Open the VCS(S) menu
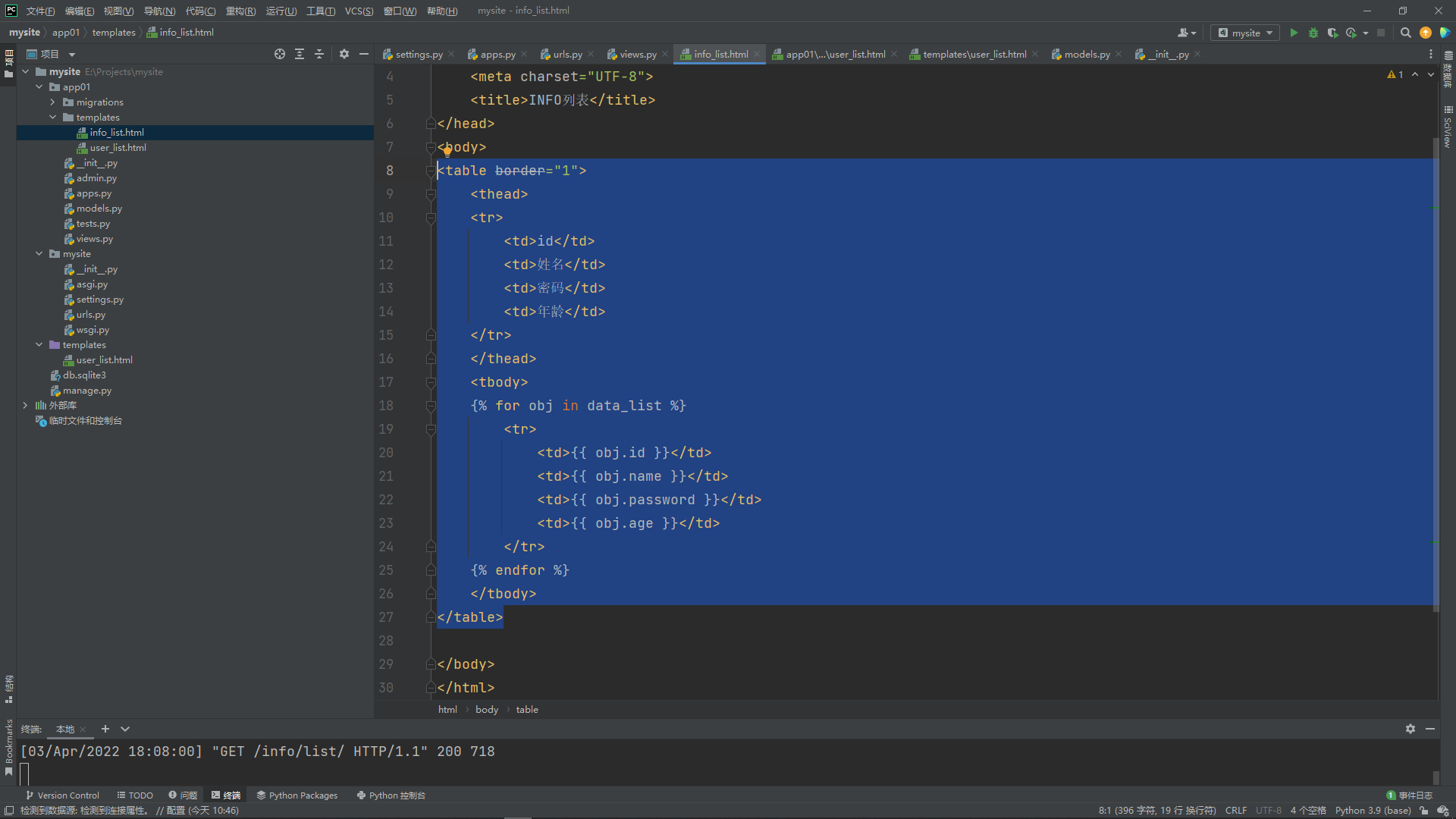This screenshot has height=819, width=1456. tap(359, 11)
